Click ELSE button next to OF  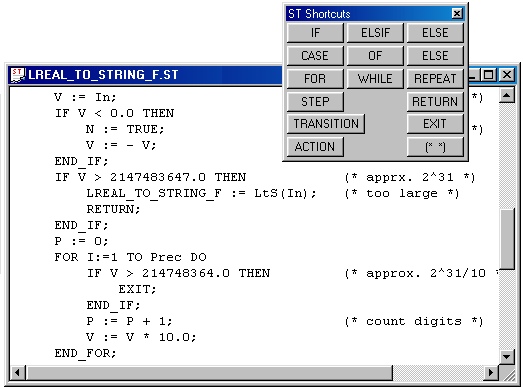435,55
